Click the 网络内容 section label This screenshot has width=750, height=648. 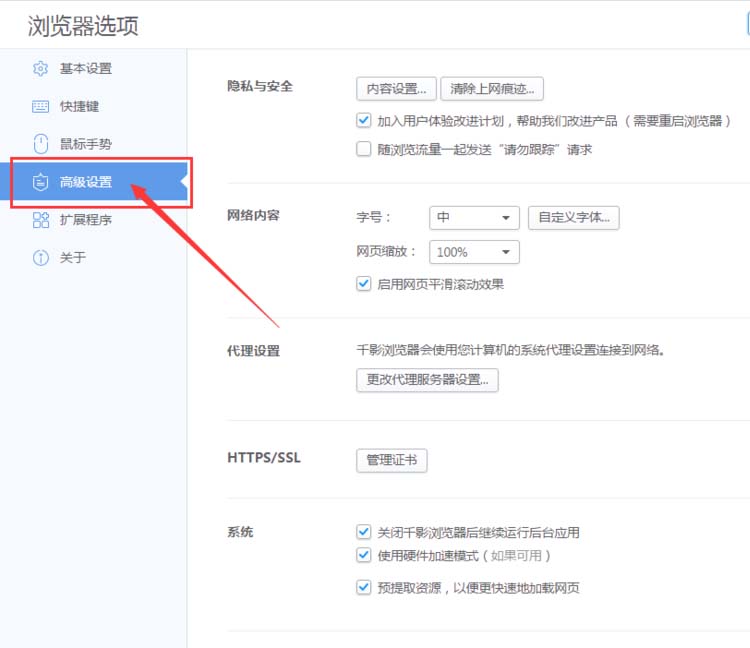253,216
